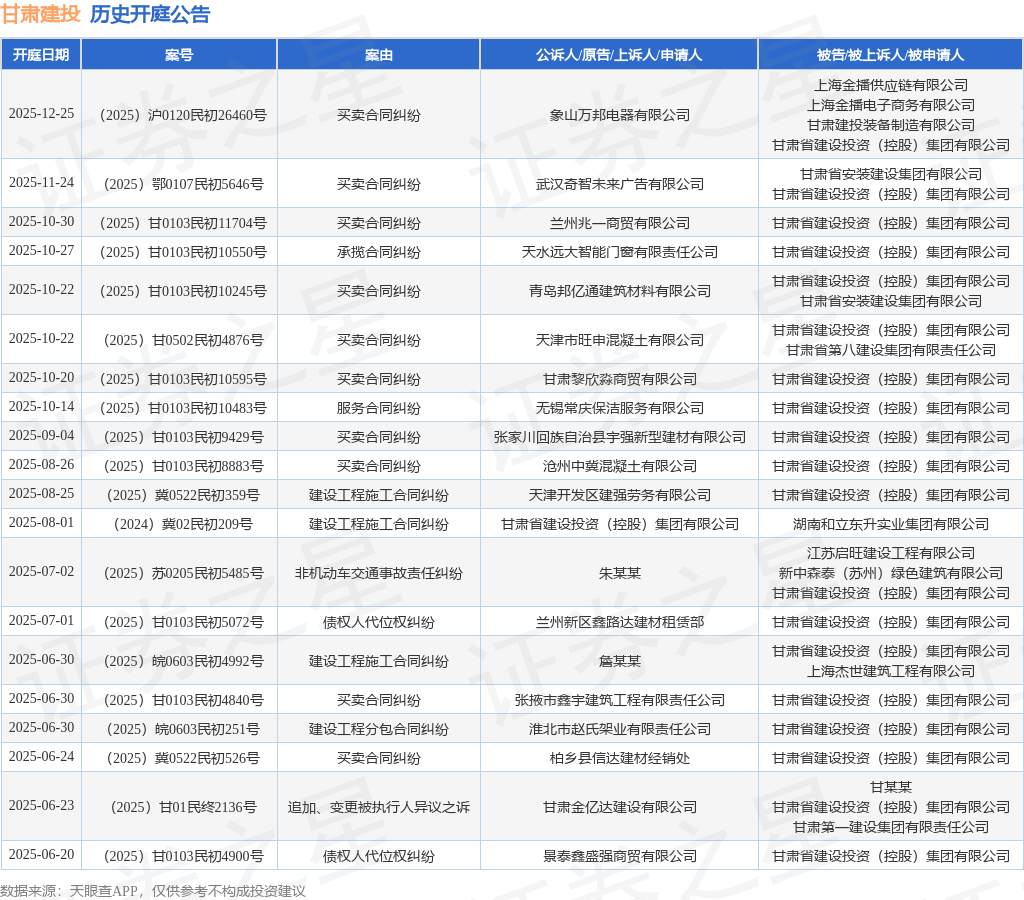Click plaintiff 兰州兆一商贸有限公司
The width and height of the screenshot is (1024, 900).
(x=620, y=223)
